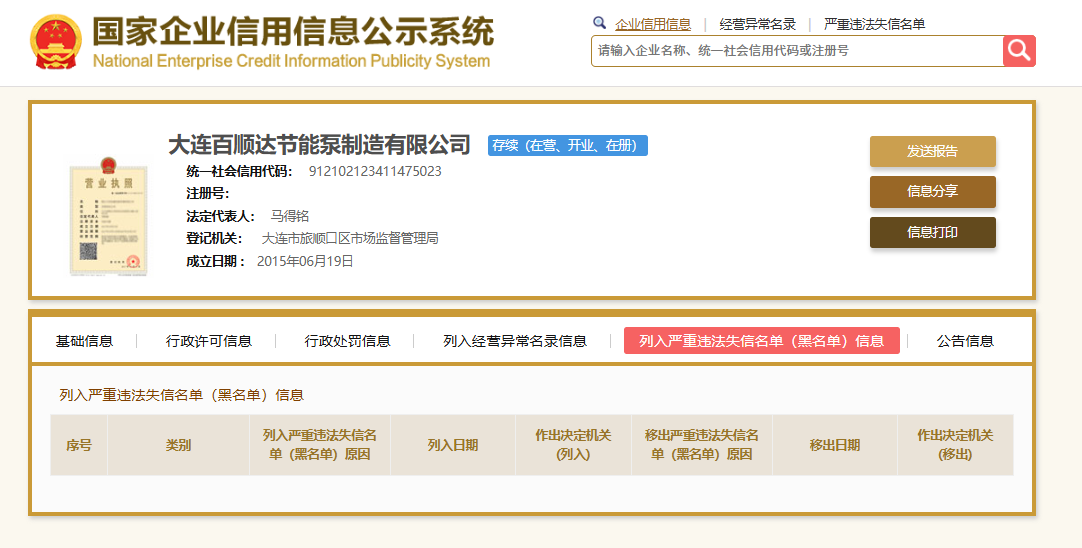Viewport: 1082px width, 548px height.
Task: Click the legal representative name 马得铭
Action: click(x=289, y=216)
